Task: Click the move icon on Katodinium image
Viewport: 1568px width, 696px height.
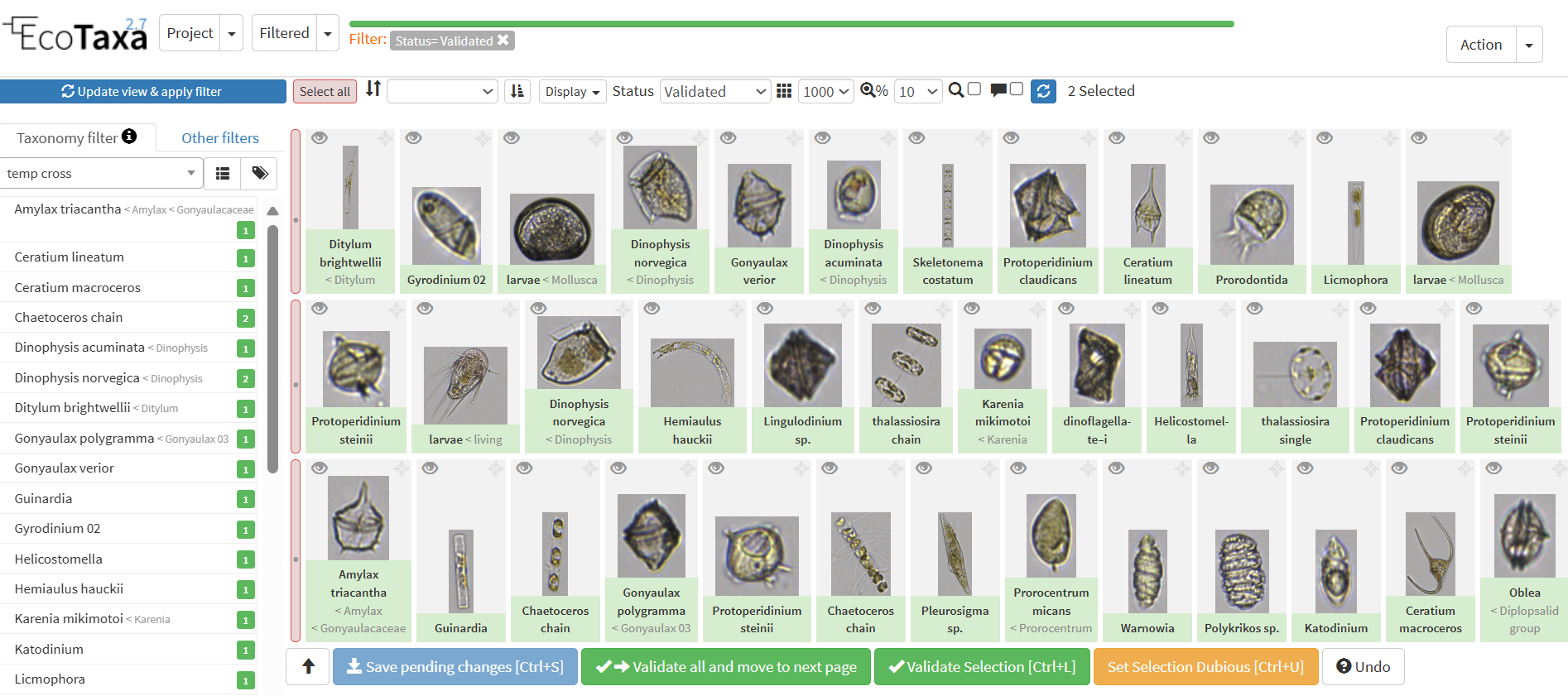Action: point(1371,469)
